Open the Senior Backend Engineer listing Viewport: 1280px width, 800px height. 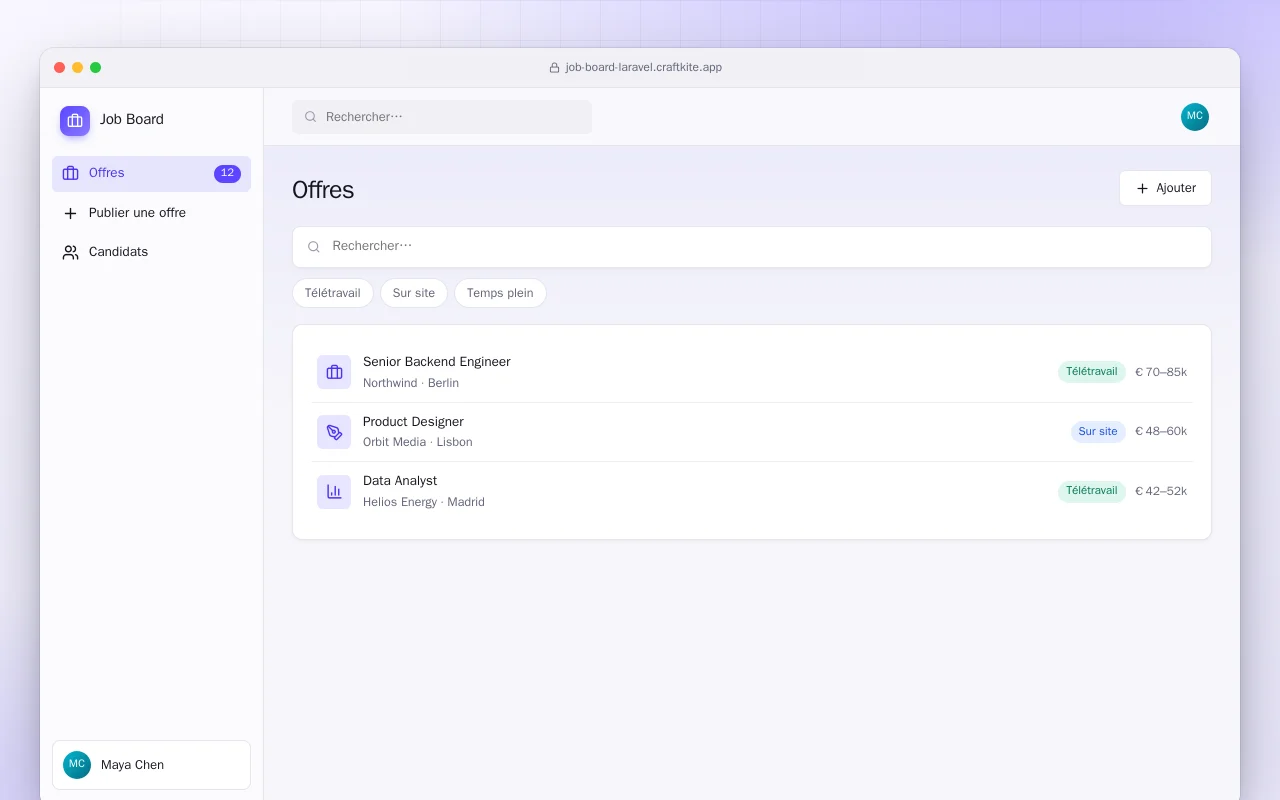point(752,372)
